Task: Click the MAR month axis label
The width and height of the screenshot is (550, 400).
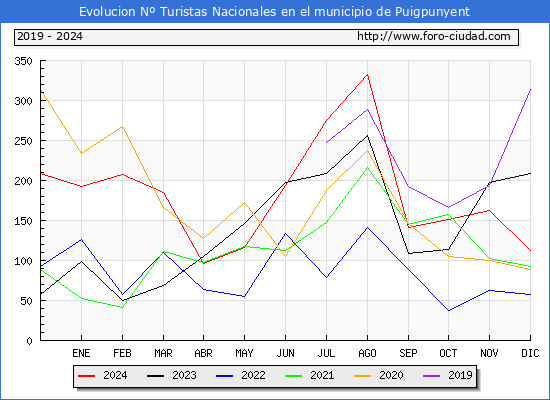Action: click(163, 353)
